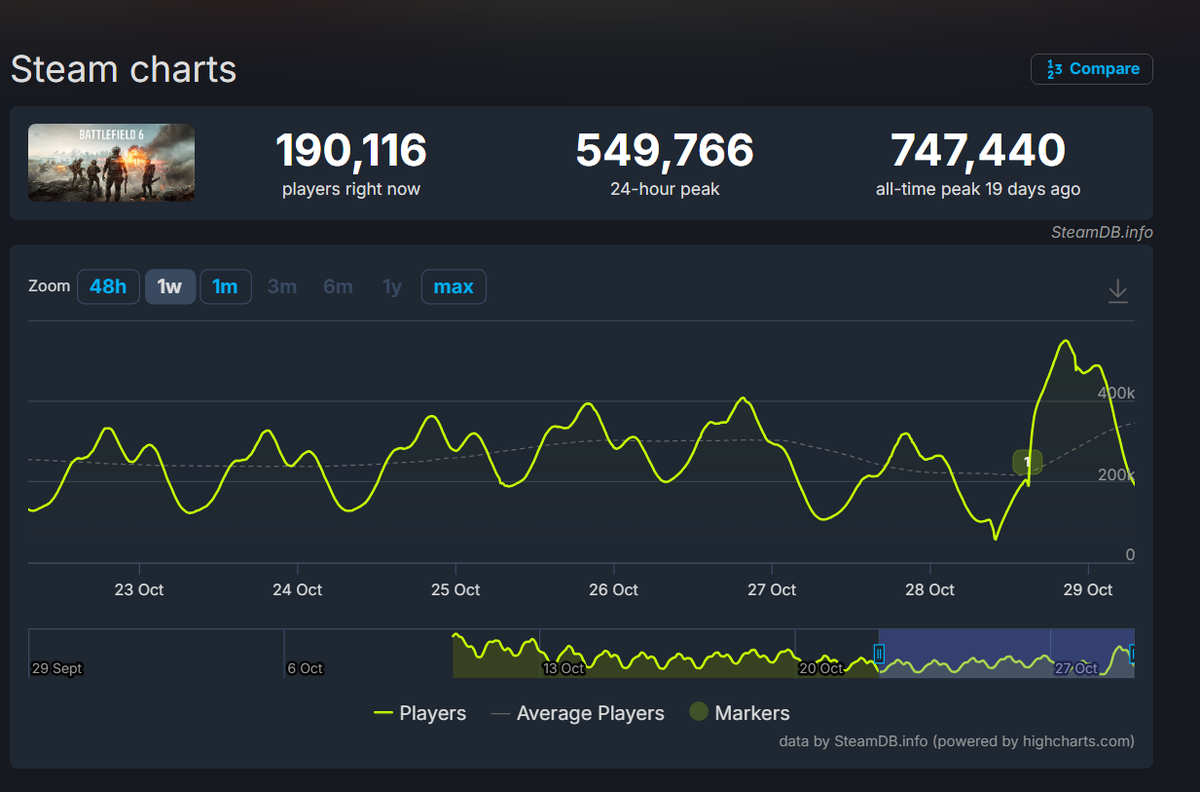Screen dimensions: 1200x792
Task: Click the 27 Oct axis label
Action: click(771, 590)
